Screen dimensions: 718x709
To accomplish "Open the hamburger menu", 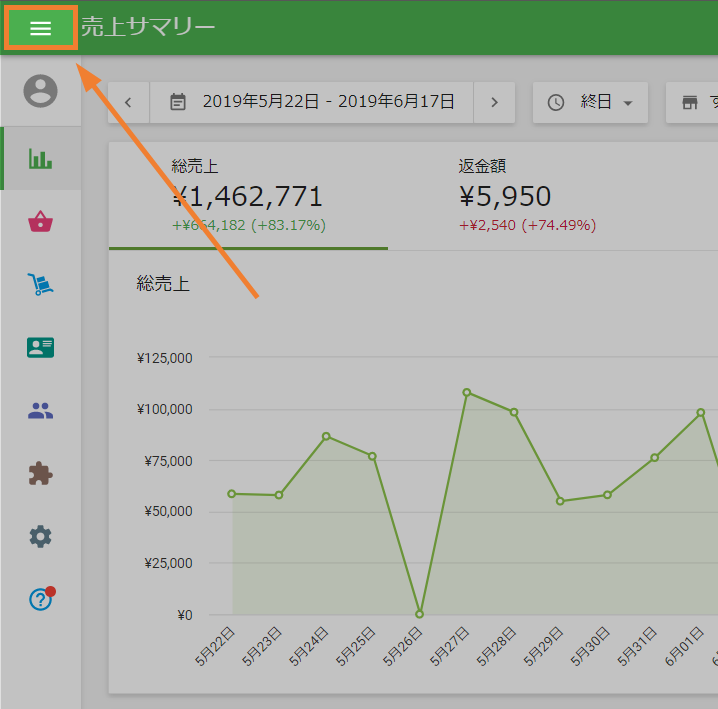I will (x=40, y=28).
